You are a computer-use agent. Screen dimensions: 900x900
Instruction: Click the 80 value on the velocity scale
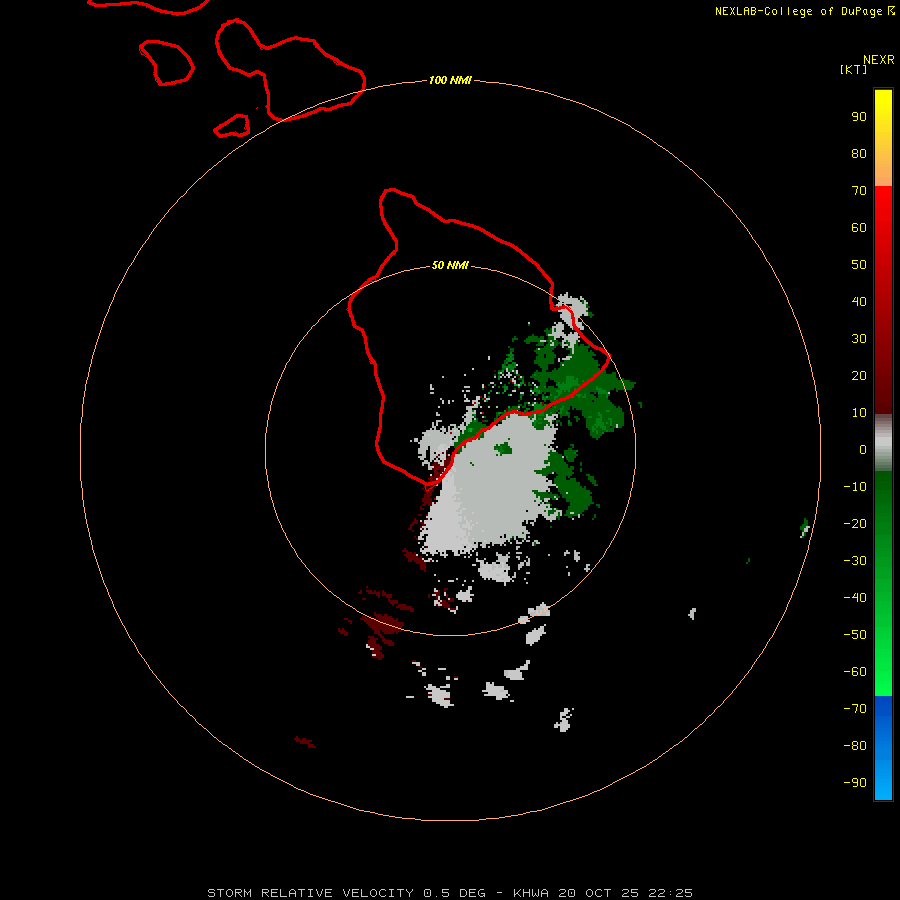[859, 154]
